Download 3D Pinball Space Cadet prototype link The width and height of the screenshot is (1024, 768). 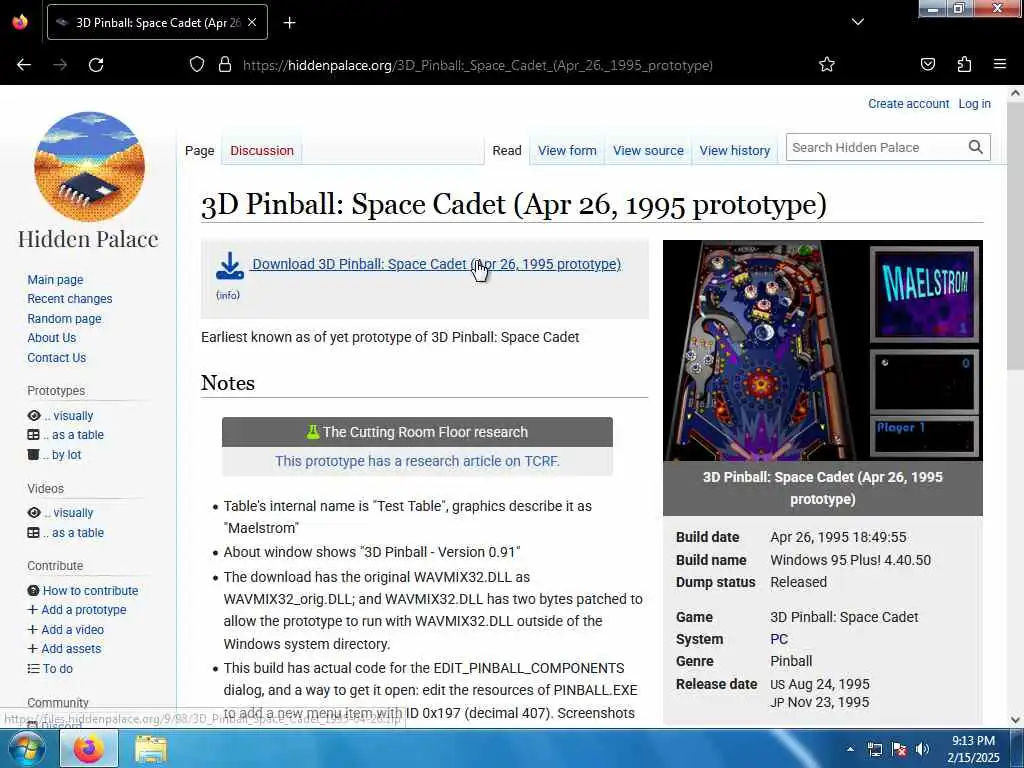pos(436,264)
